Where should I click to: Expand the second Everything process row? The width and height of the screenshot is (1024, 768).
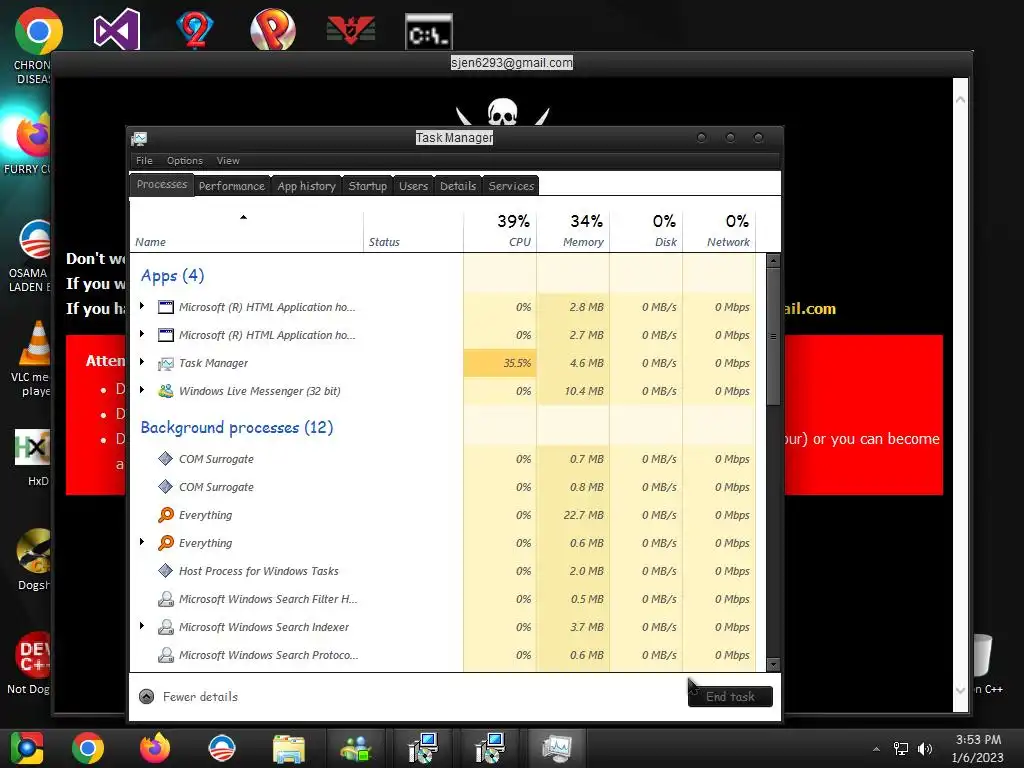coord(142,542)
